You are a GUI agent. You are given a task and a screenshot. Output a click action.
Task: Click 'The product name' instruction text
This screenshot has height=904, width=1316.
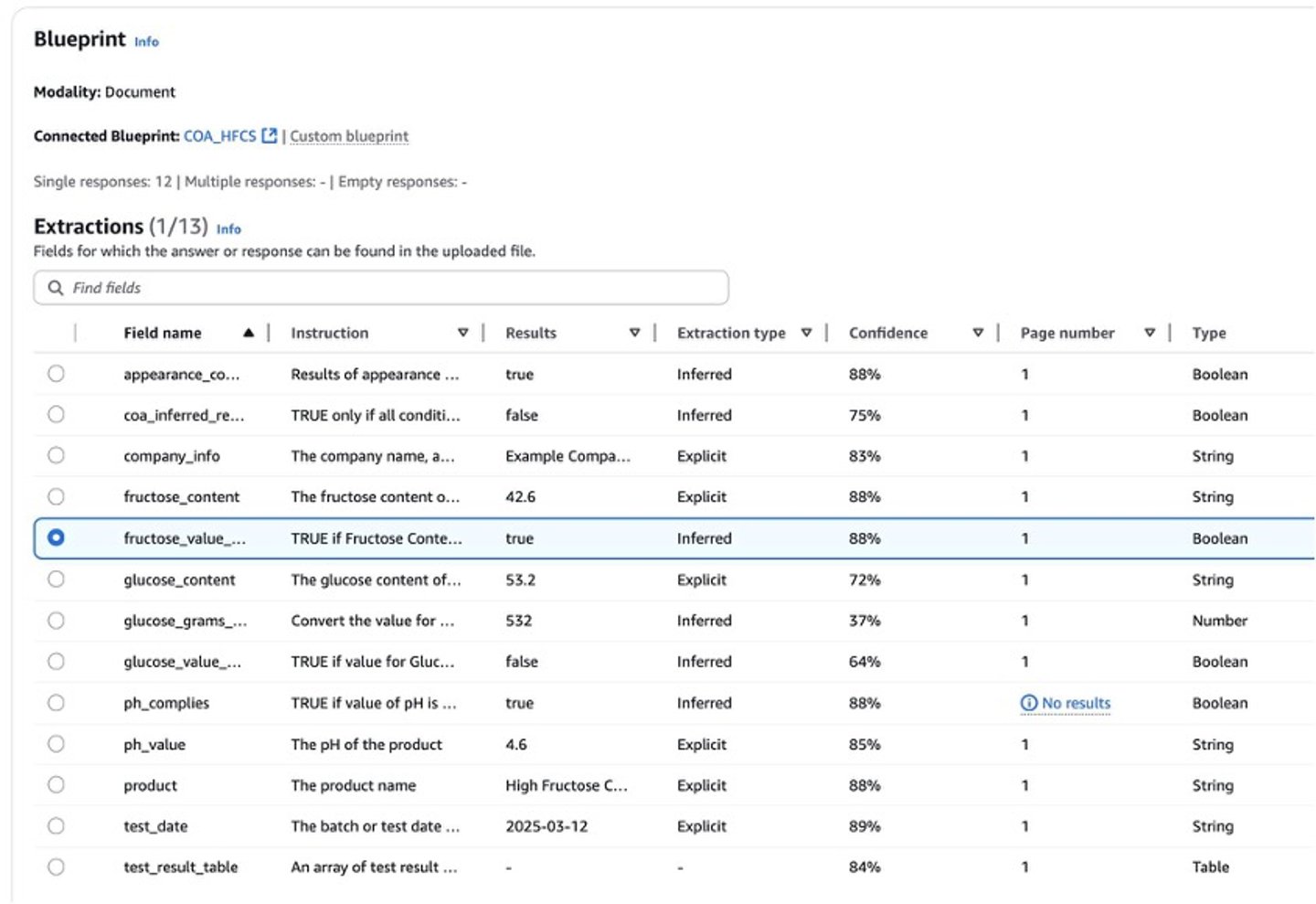point(353,785)
